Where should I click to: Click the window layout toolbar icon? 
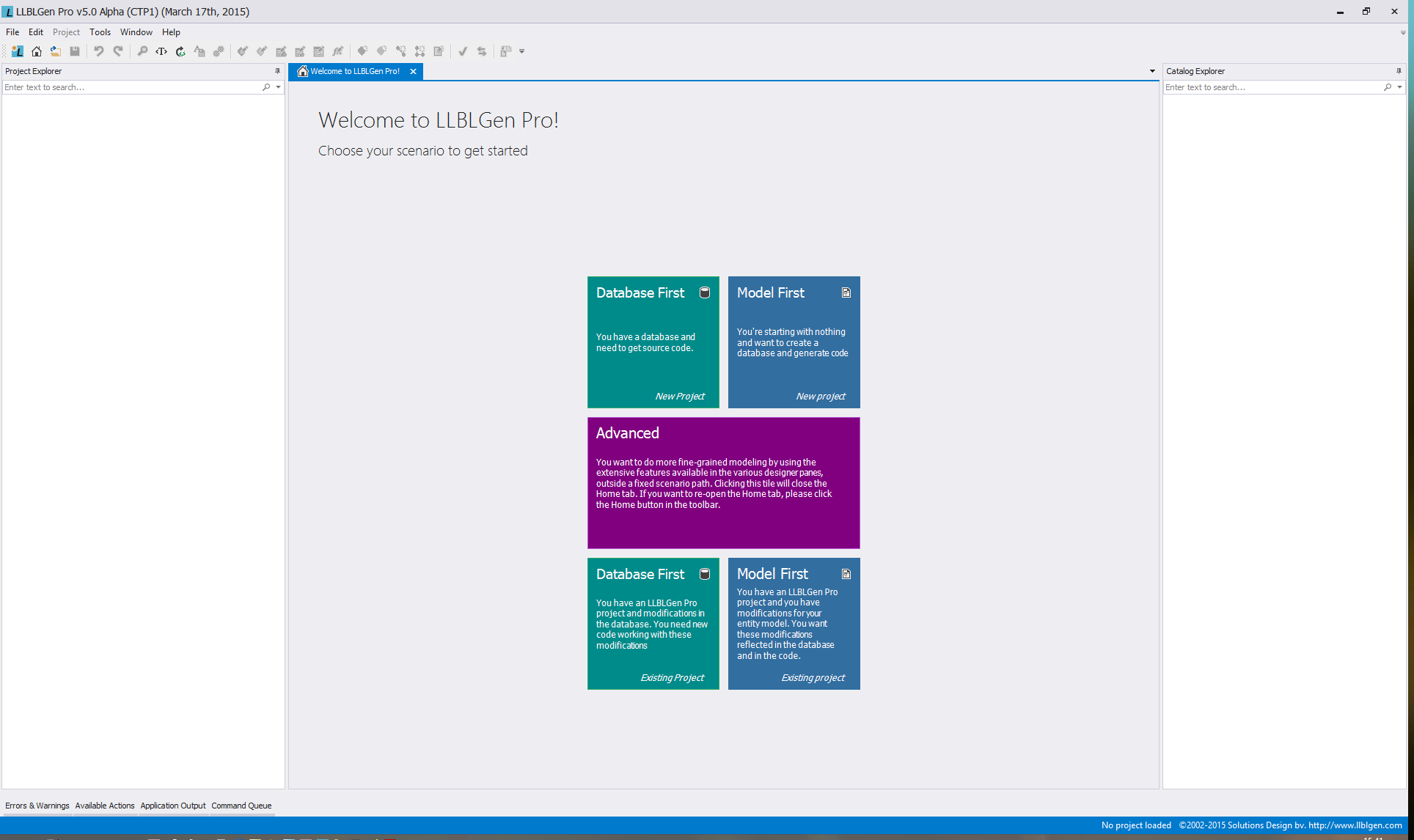[505, 51]
